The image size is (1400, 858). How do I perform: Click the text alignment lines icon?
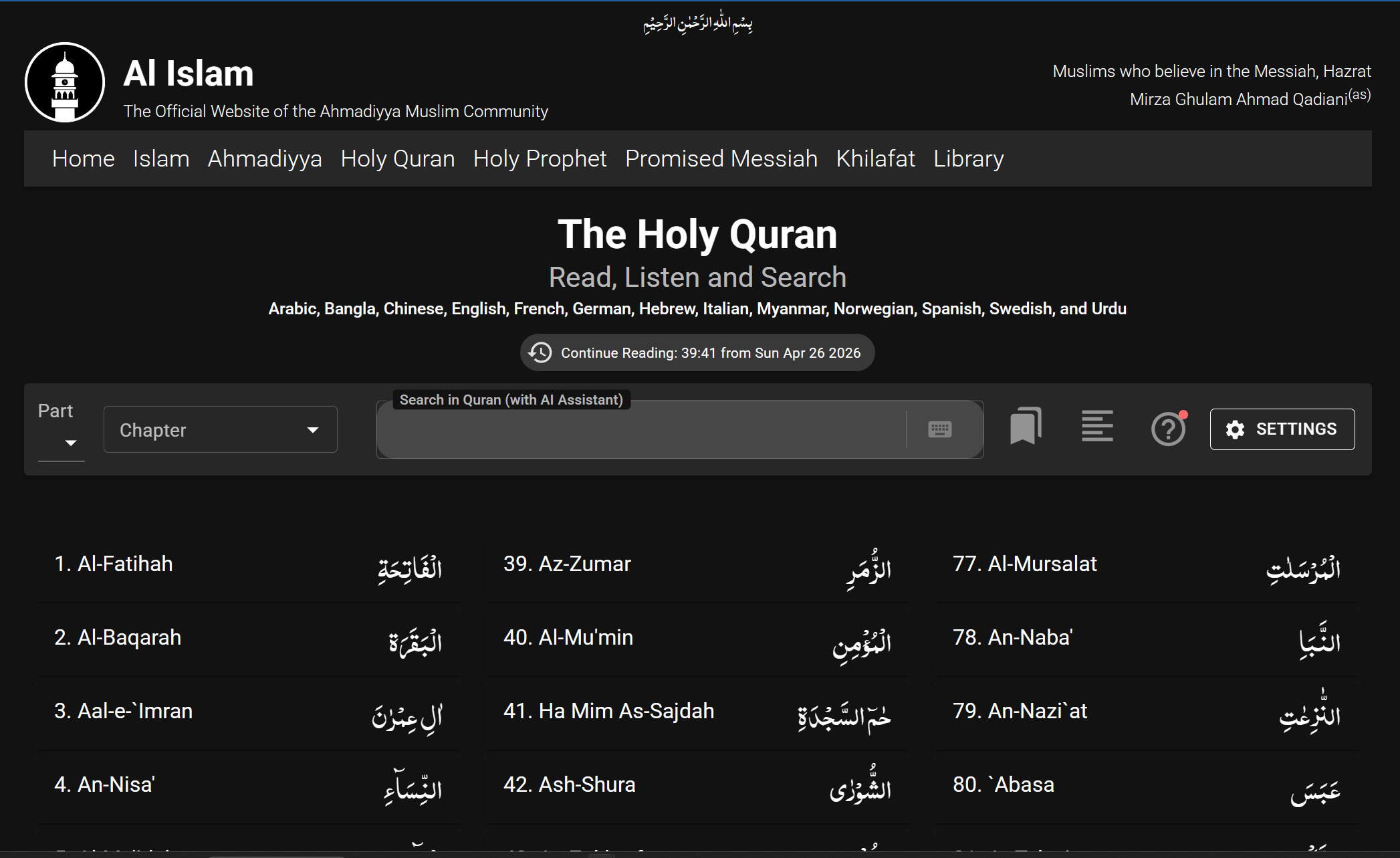1097,427
